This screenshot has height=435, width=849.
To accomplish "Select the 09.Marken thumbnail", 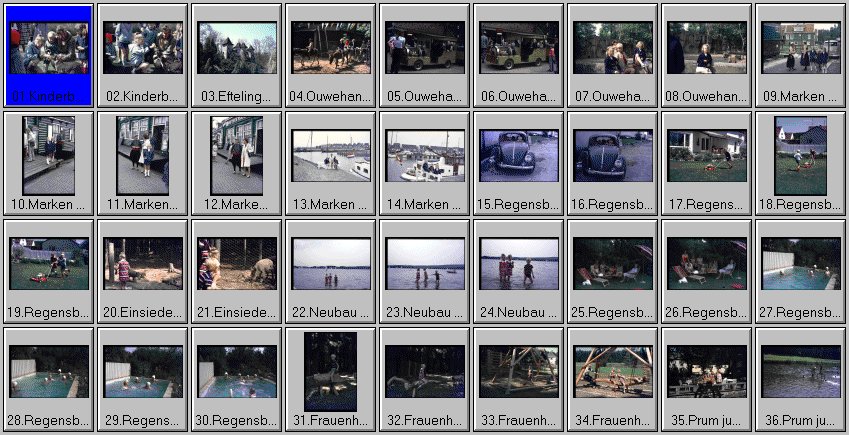I will point(800,48).
